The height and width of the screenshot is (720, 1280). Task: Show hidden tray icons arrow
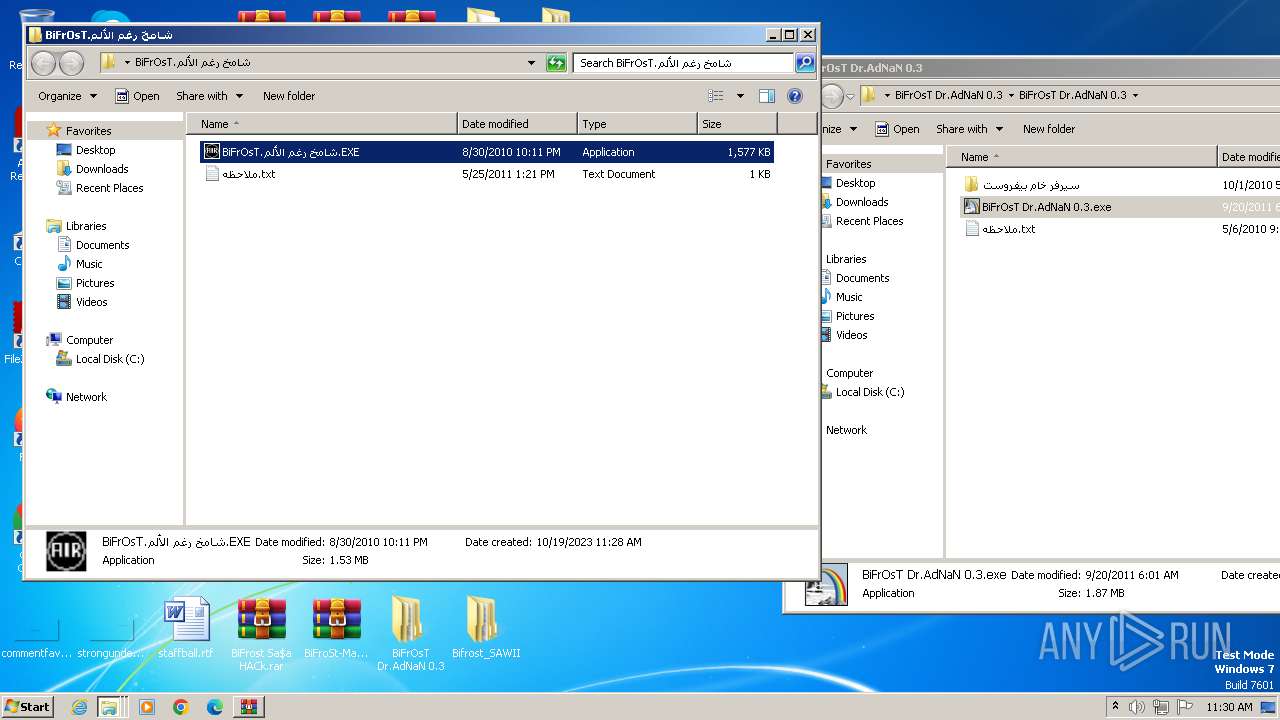click(x=1116, y=707)
